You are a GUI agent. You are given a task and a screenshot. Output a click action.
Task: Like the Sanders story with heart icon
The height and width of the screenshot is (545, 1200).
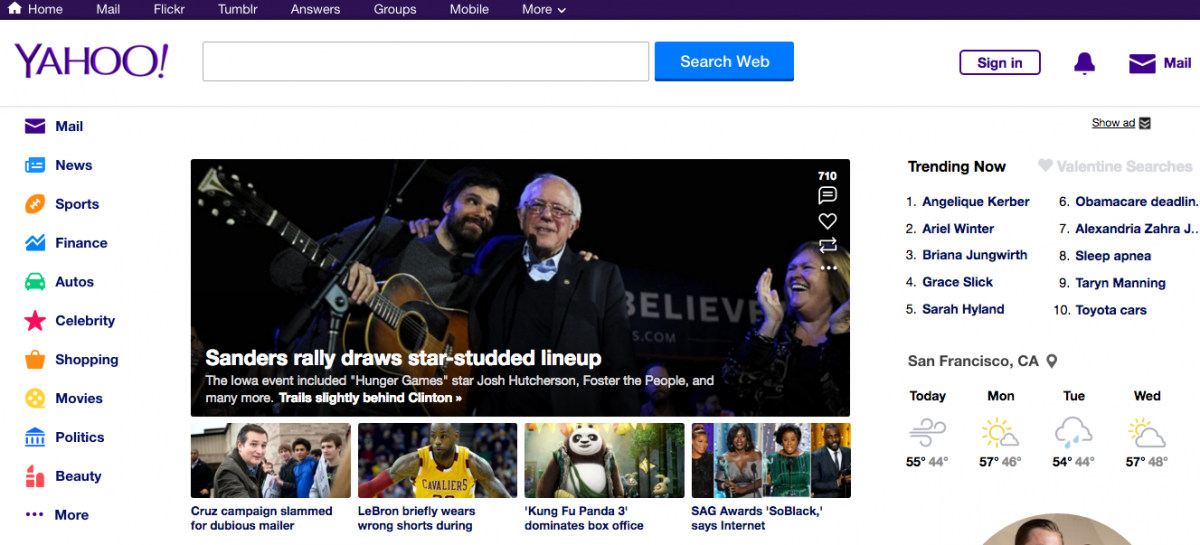point(827,221)
